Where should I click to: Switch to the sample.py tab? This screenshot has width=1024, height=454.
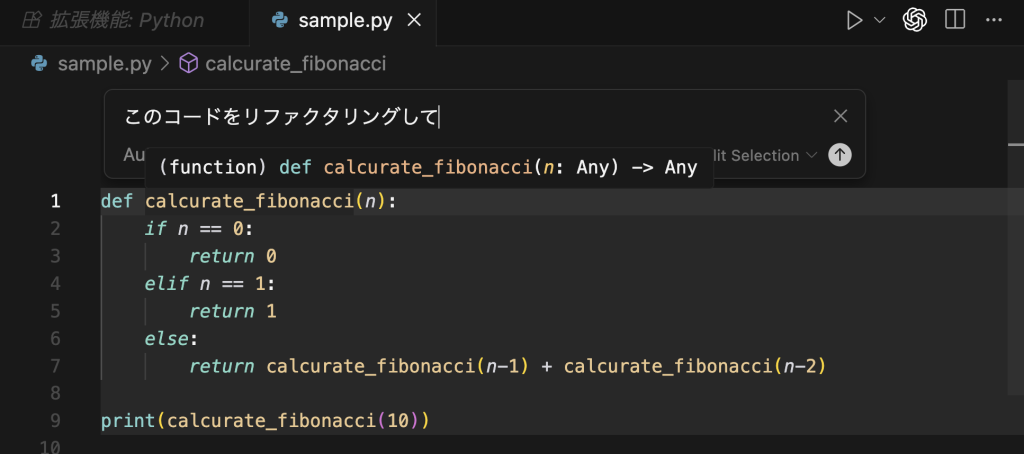(345, 20)
